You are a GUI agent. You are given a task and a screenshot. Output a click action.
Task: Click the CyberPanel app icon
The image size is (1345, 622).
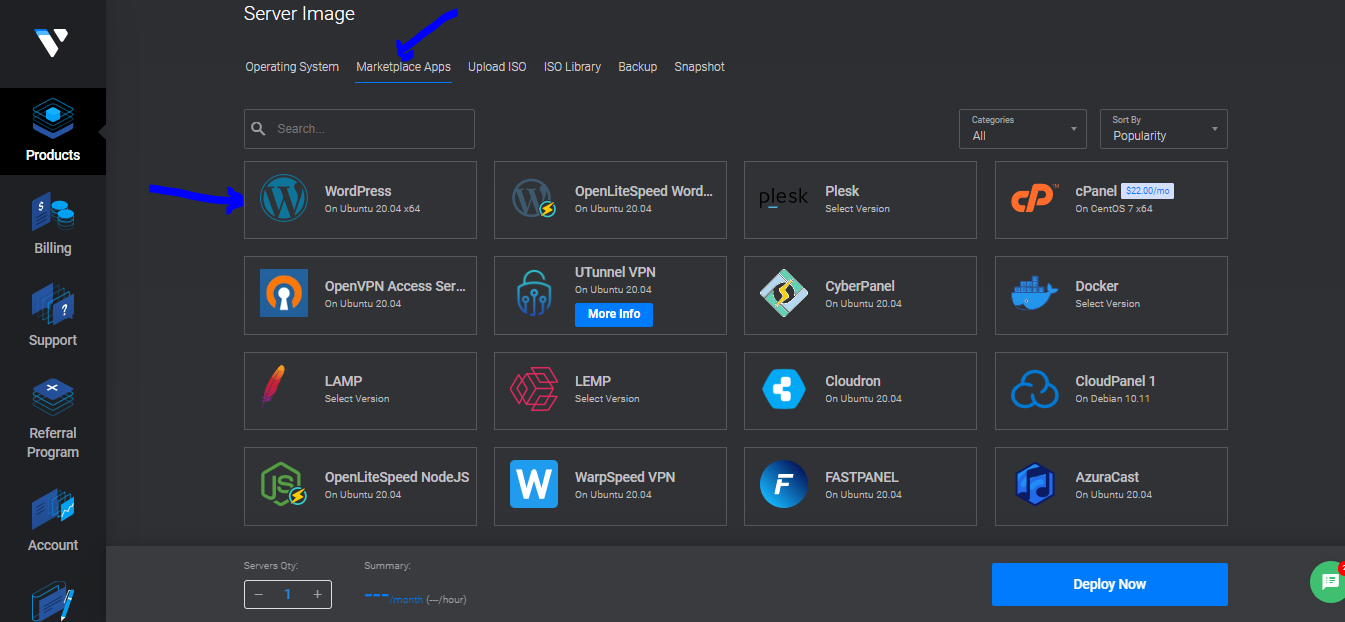point(785,294)
